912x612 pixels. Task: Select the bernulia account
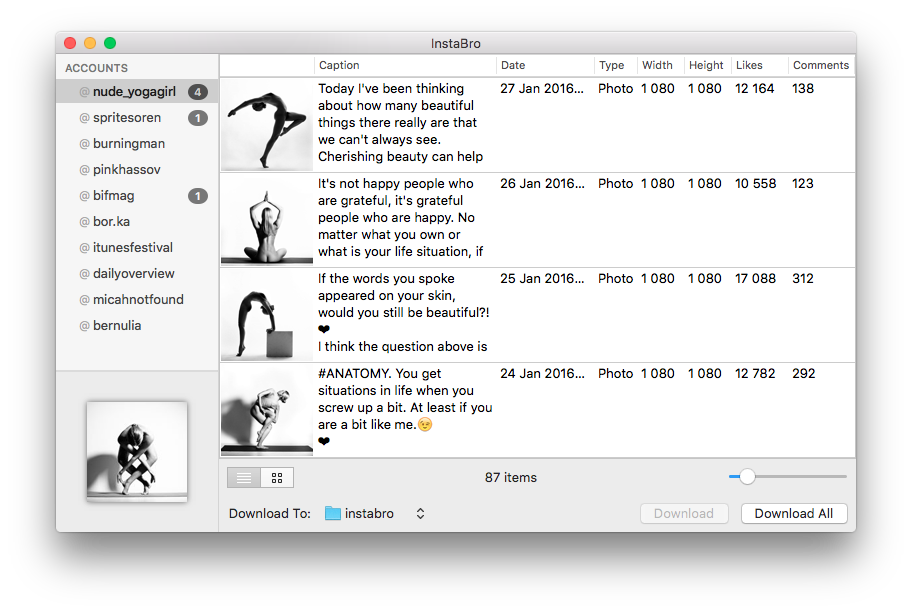[137, 325]
